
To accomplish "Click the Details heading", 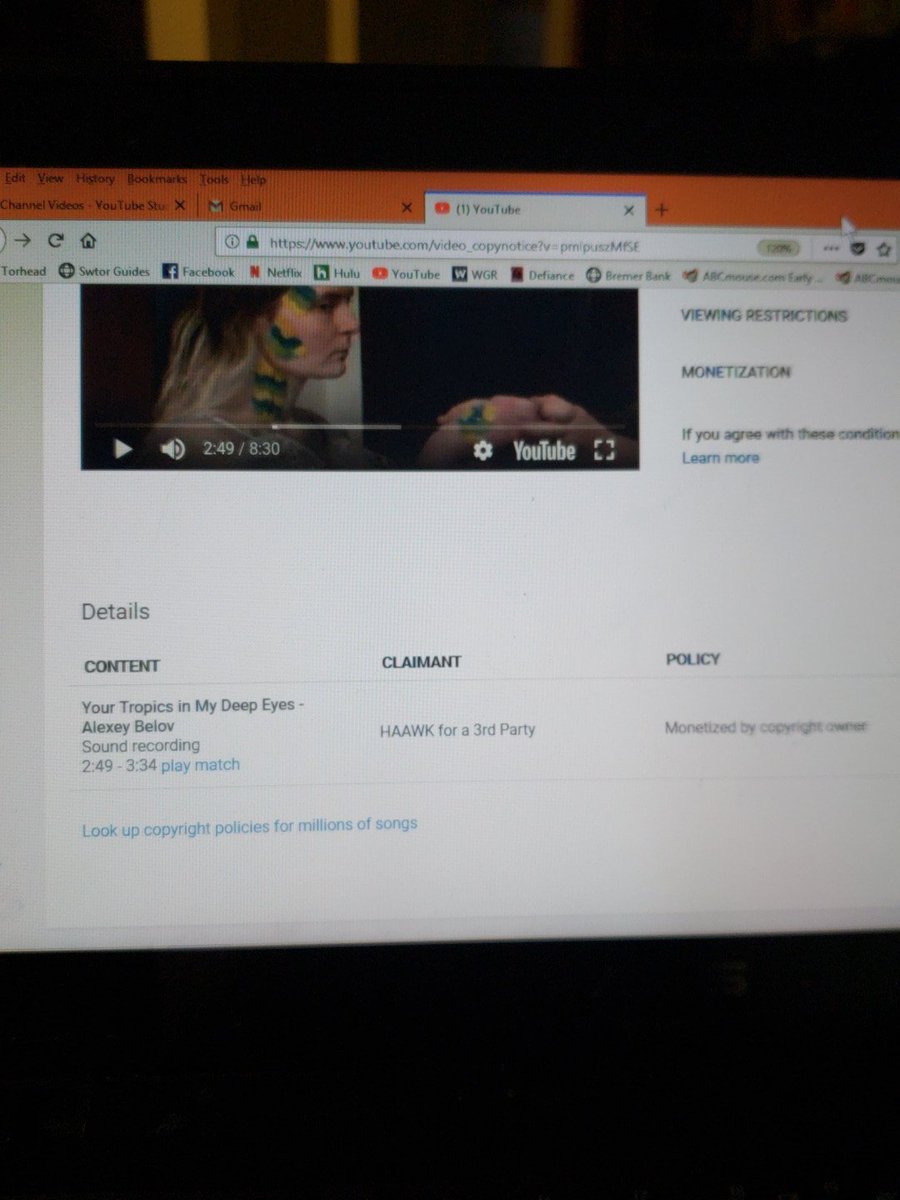I will click(115, 611).
